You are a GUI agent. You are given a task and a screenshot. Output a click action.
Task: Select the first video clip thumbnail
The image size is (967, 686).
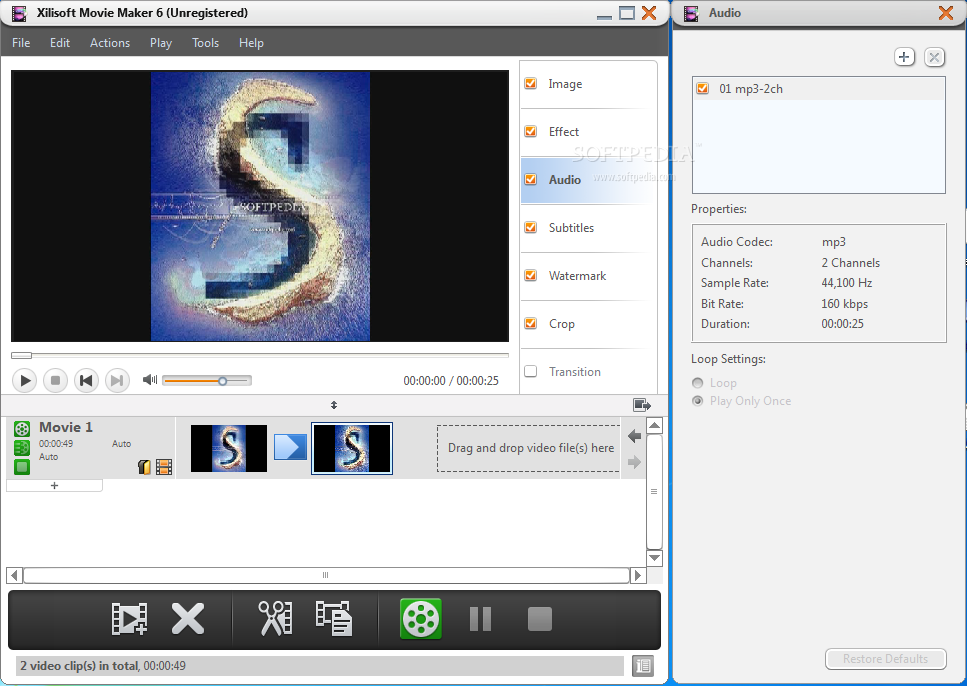[x=229, y=448]
